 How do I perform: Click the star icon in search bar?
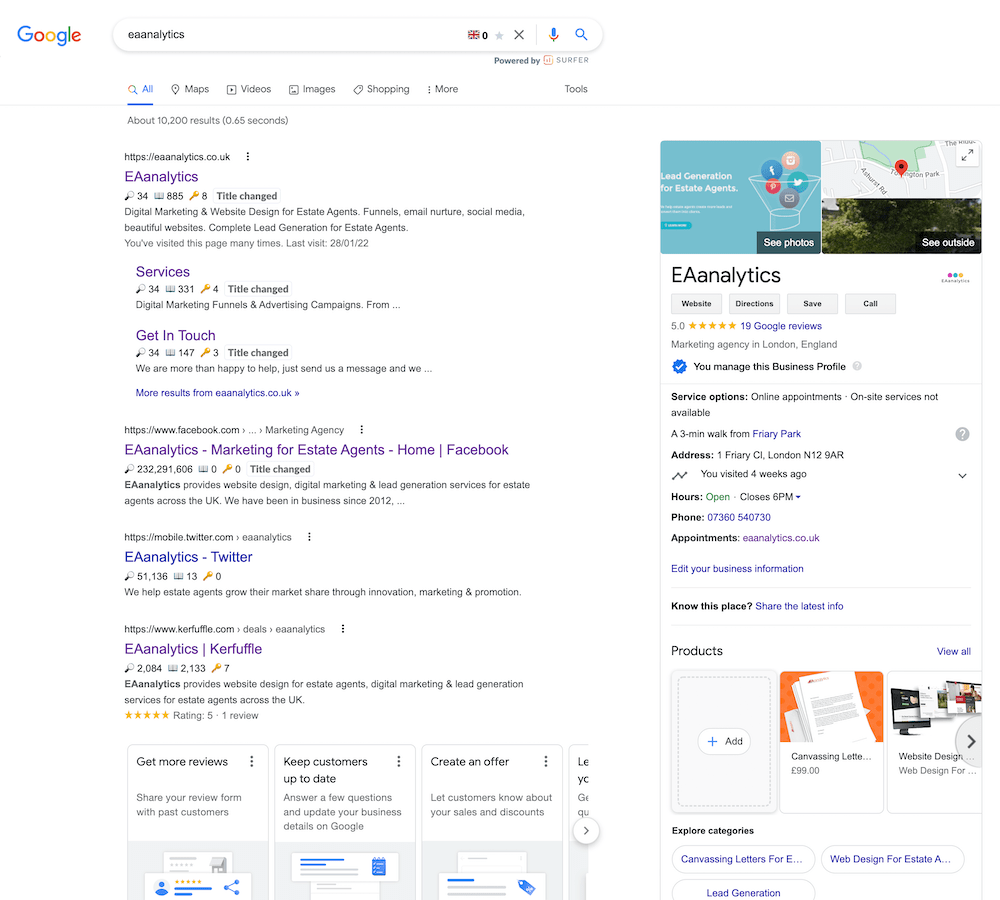(x=499, y=35)
